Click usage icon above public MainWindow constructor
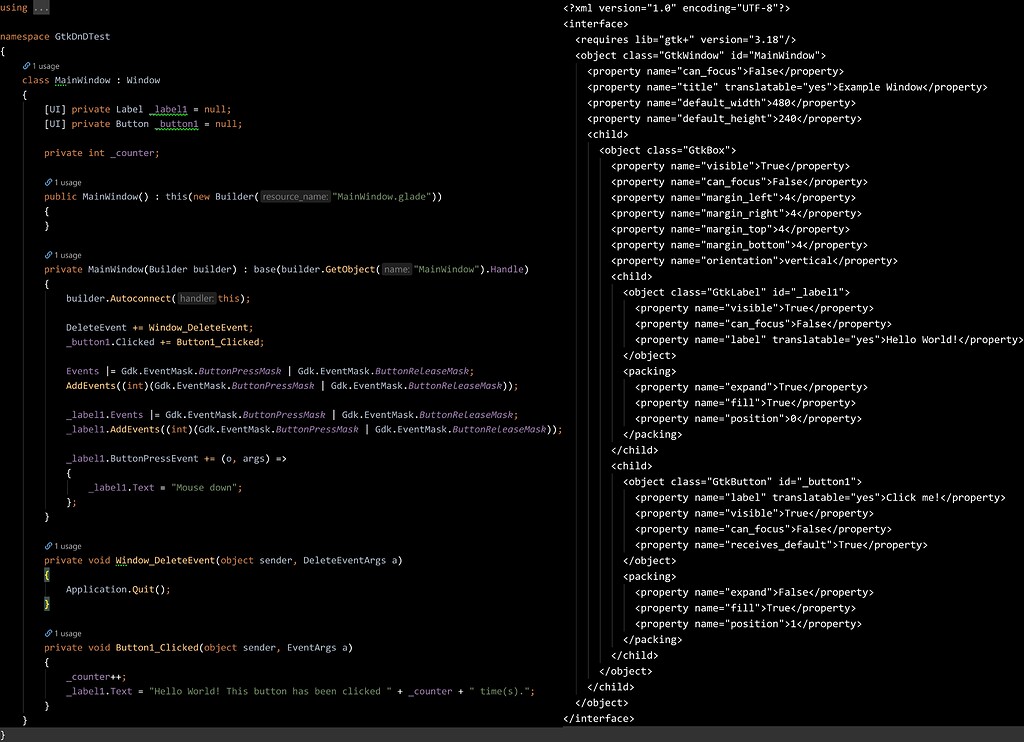Viewport: 1024px width, 742px height. [49, 183]
